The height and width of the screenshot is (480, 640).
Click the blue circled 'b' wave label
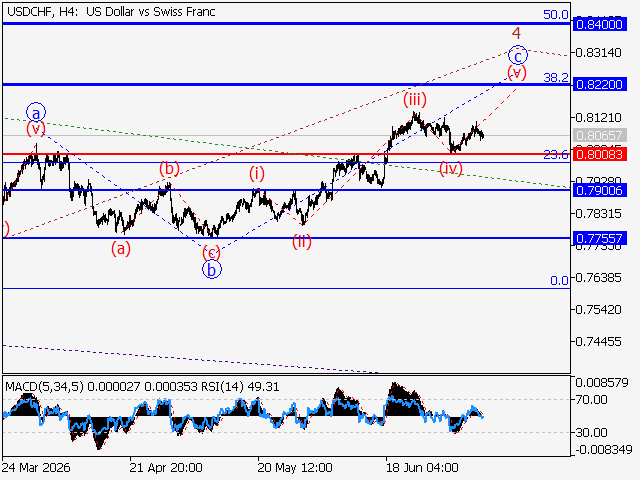click(x=212, y=269)
